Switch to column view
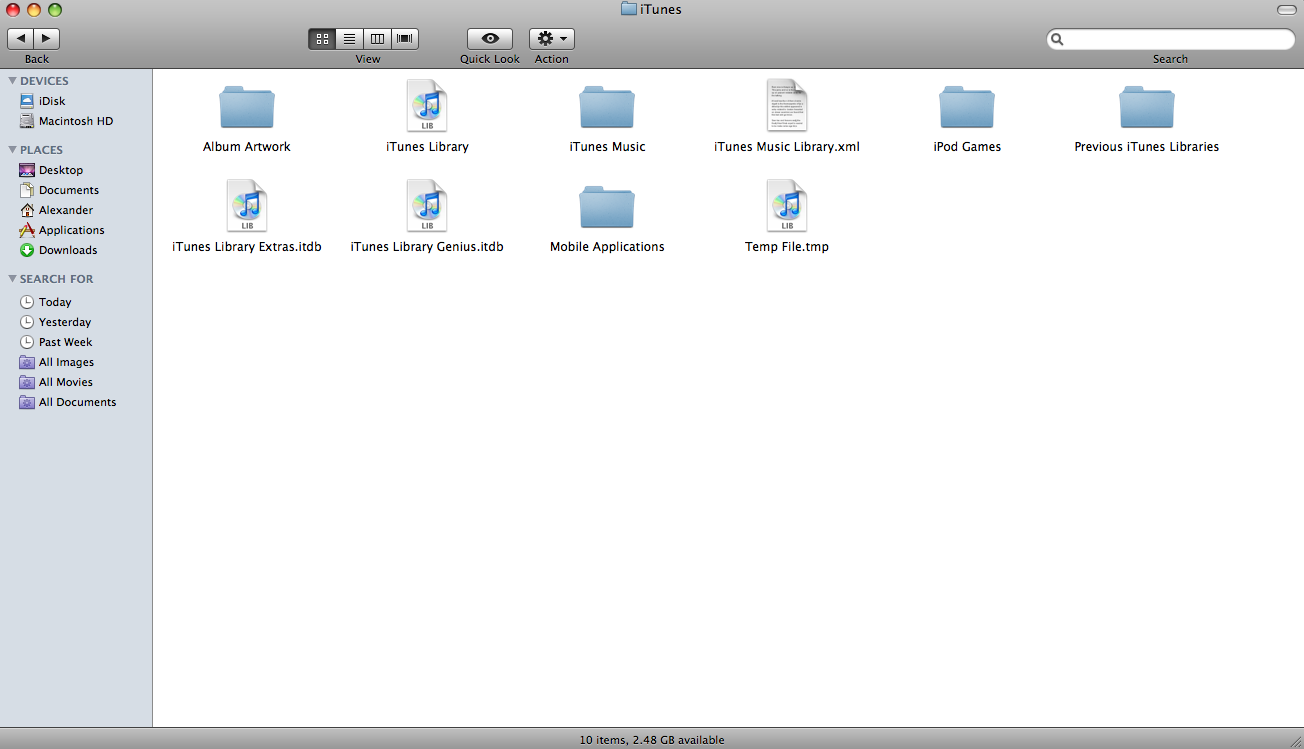The height and width of the screenshot is (749, 1304). pyautogui.click(x=377, y=39)
